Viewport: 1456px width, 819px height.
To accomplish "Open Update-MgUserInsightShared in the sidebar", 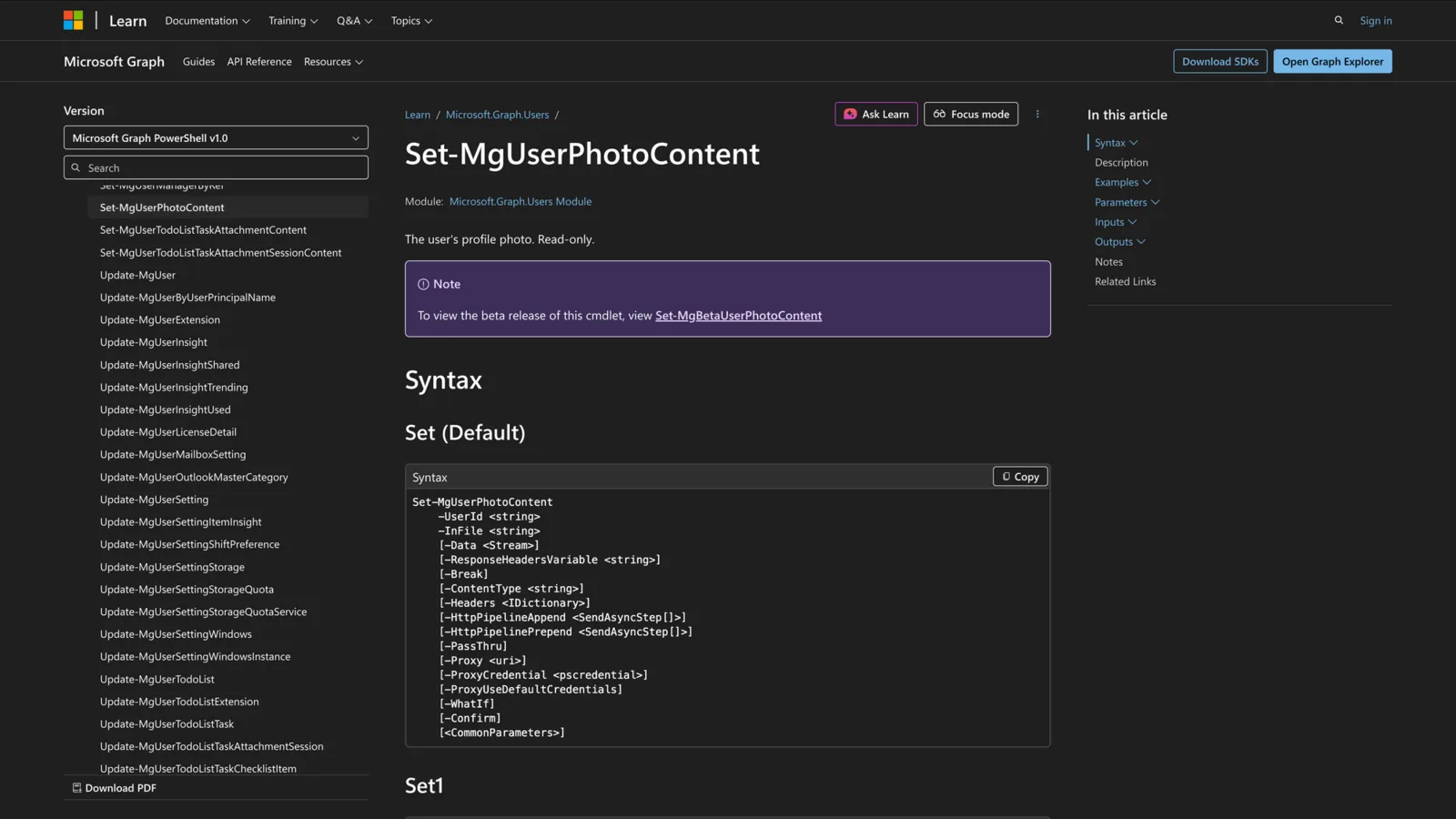I will 170,365.
